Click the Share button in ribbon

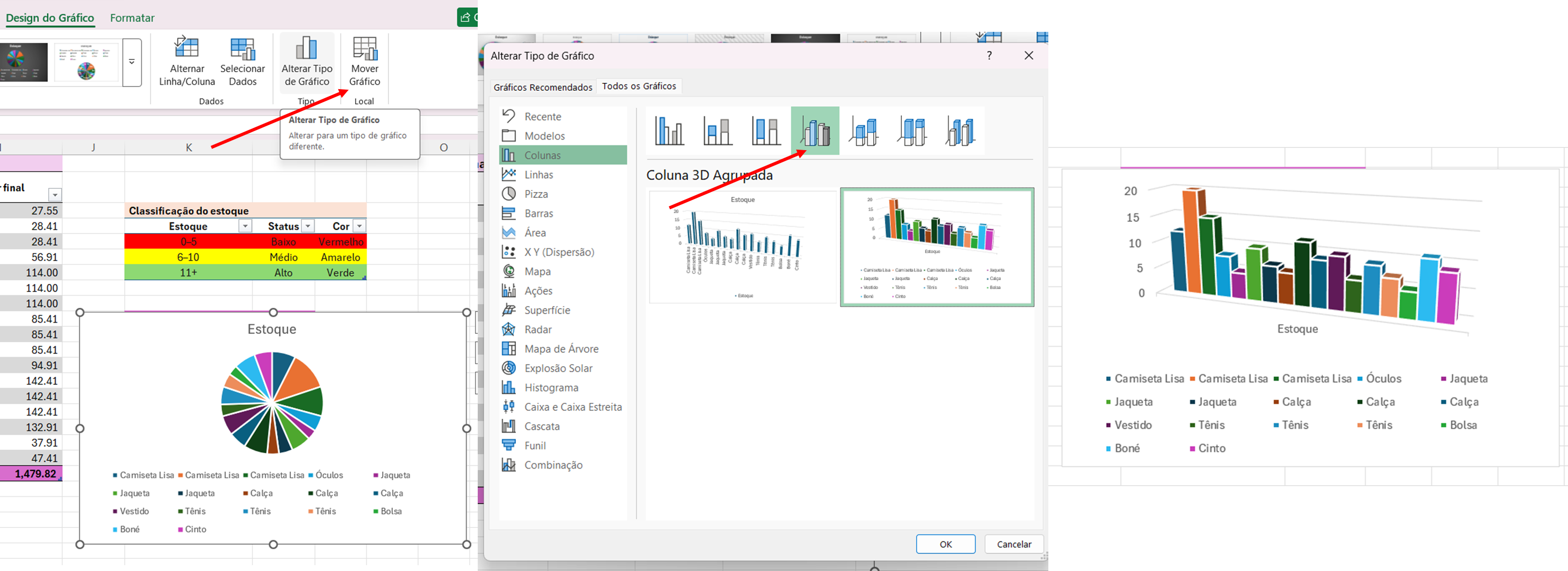pyautogui.click(x=467, y=17)
